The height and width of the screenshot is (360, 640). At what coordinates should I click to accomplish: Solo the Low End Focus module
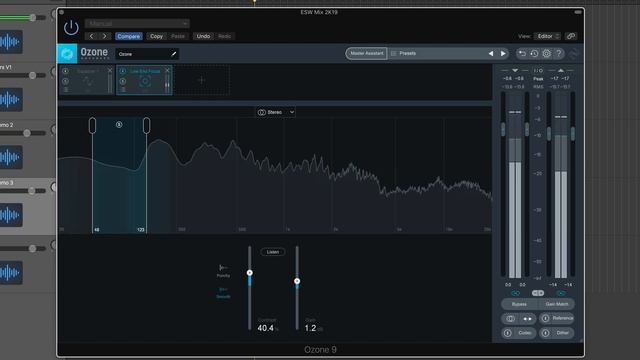(x=122, y=81)
